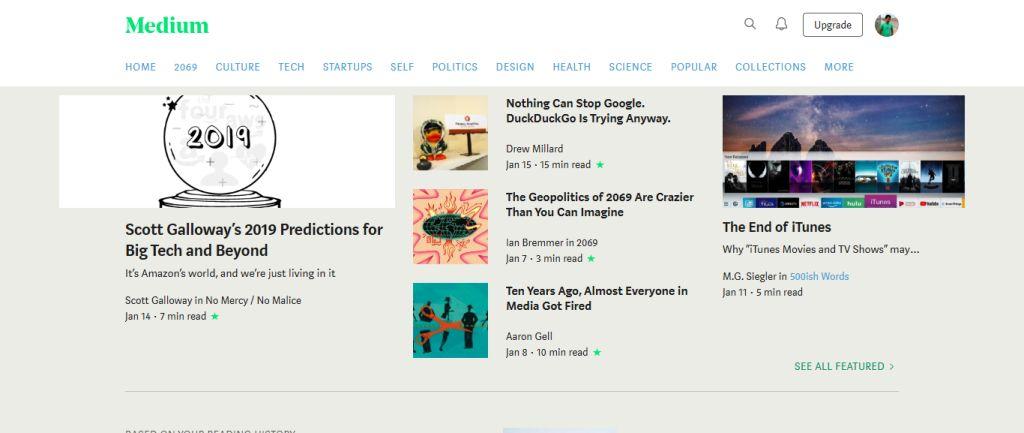Click the rubber duck article thumbnail

450,133
